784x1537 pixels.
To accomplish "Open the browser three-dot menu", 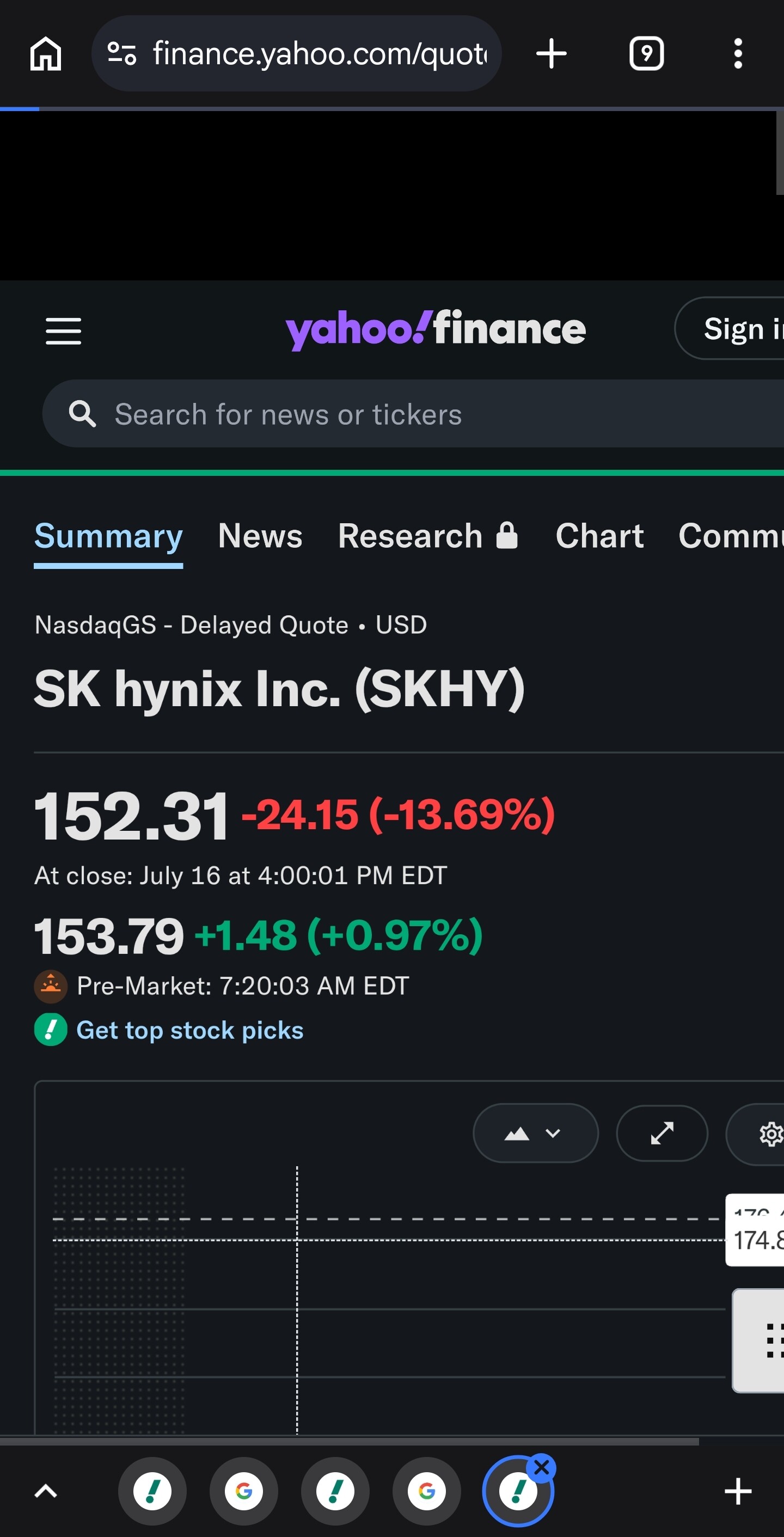I will [x=738, y=54].
